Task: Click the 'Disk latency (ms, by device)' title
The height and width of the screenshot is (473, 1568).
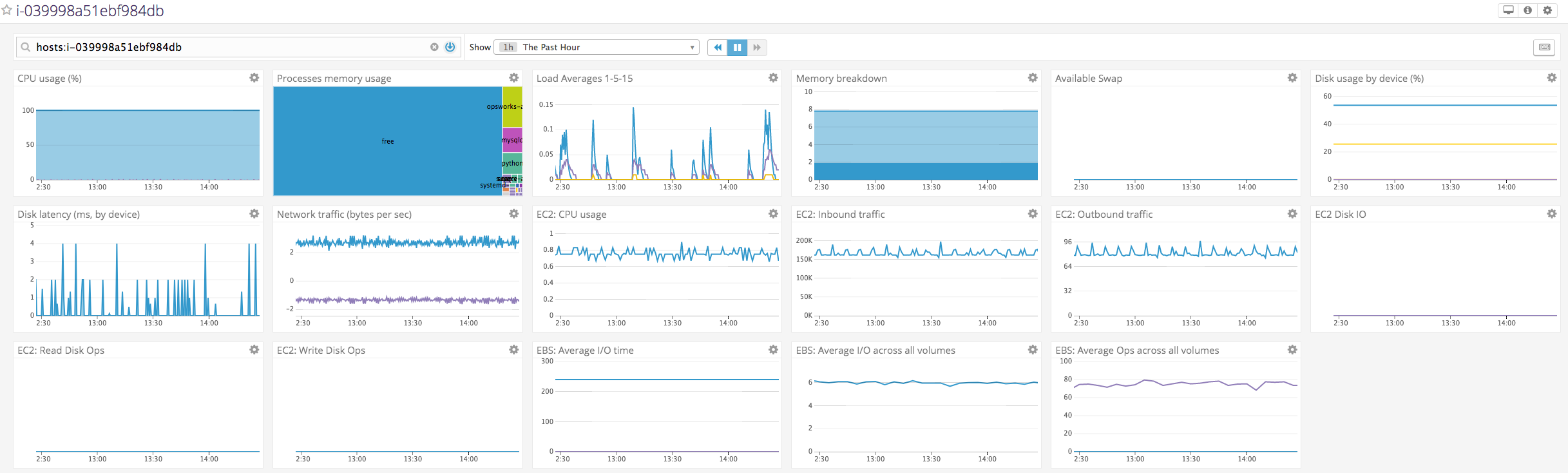Action: (79, 214)
